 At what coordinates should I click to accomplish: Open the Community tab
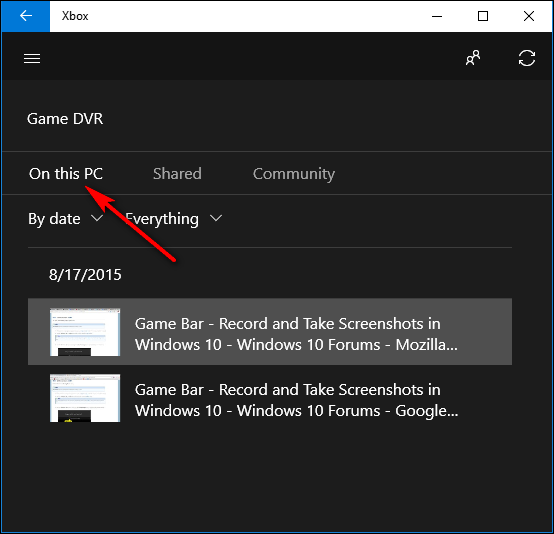(x=294, y=174)
